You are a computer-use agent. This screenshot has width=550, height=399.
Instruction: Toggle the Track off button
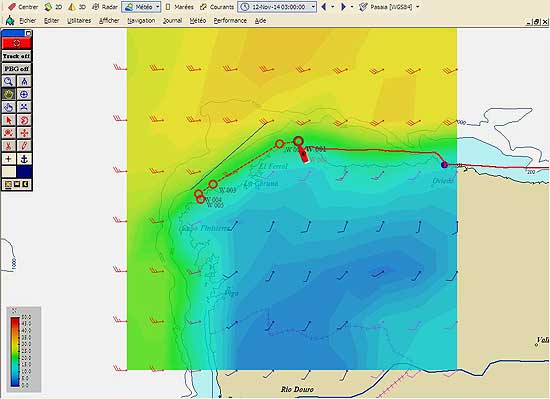16,56
